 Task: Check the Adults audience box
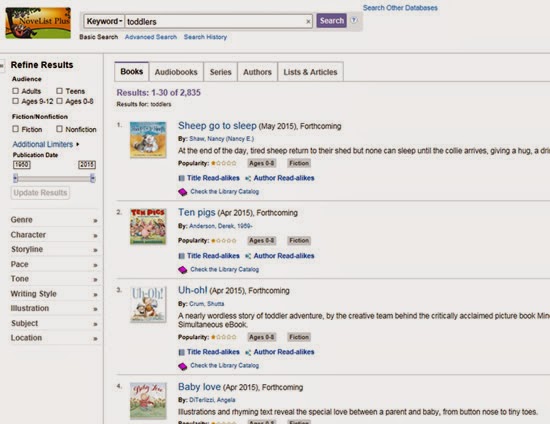tap(15, 91)
